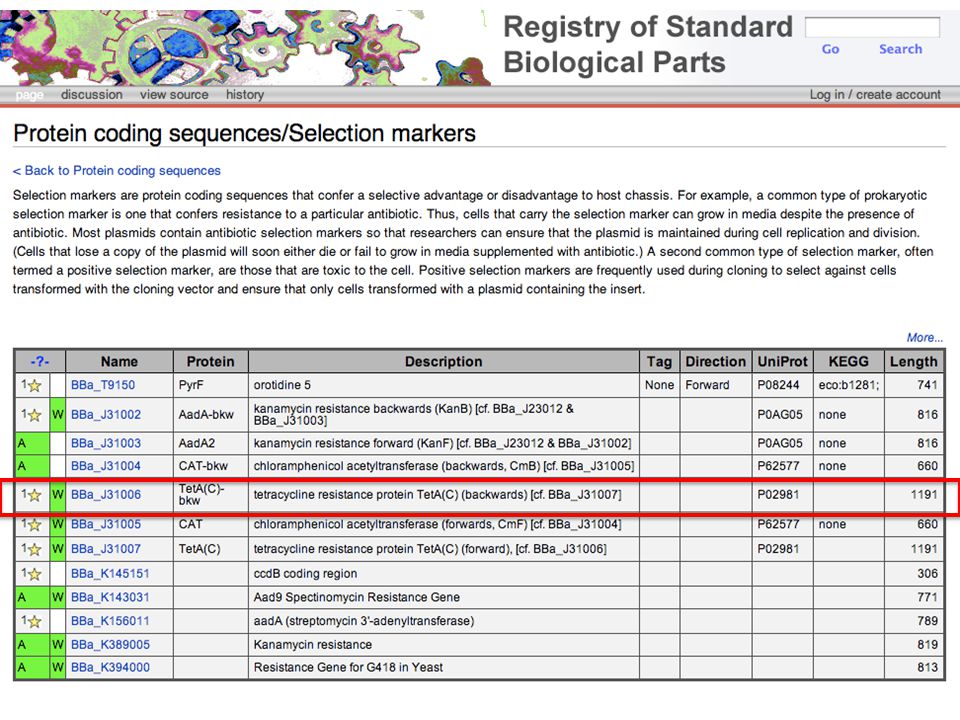This screenshot has height=720, width=960.
Task: Click the star icon beside BBa_K156011
Action: pos(35,621)
